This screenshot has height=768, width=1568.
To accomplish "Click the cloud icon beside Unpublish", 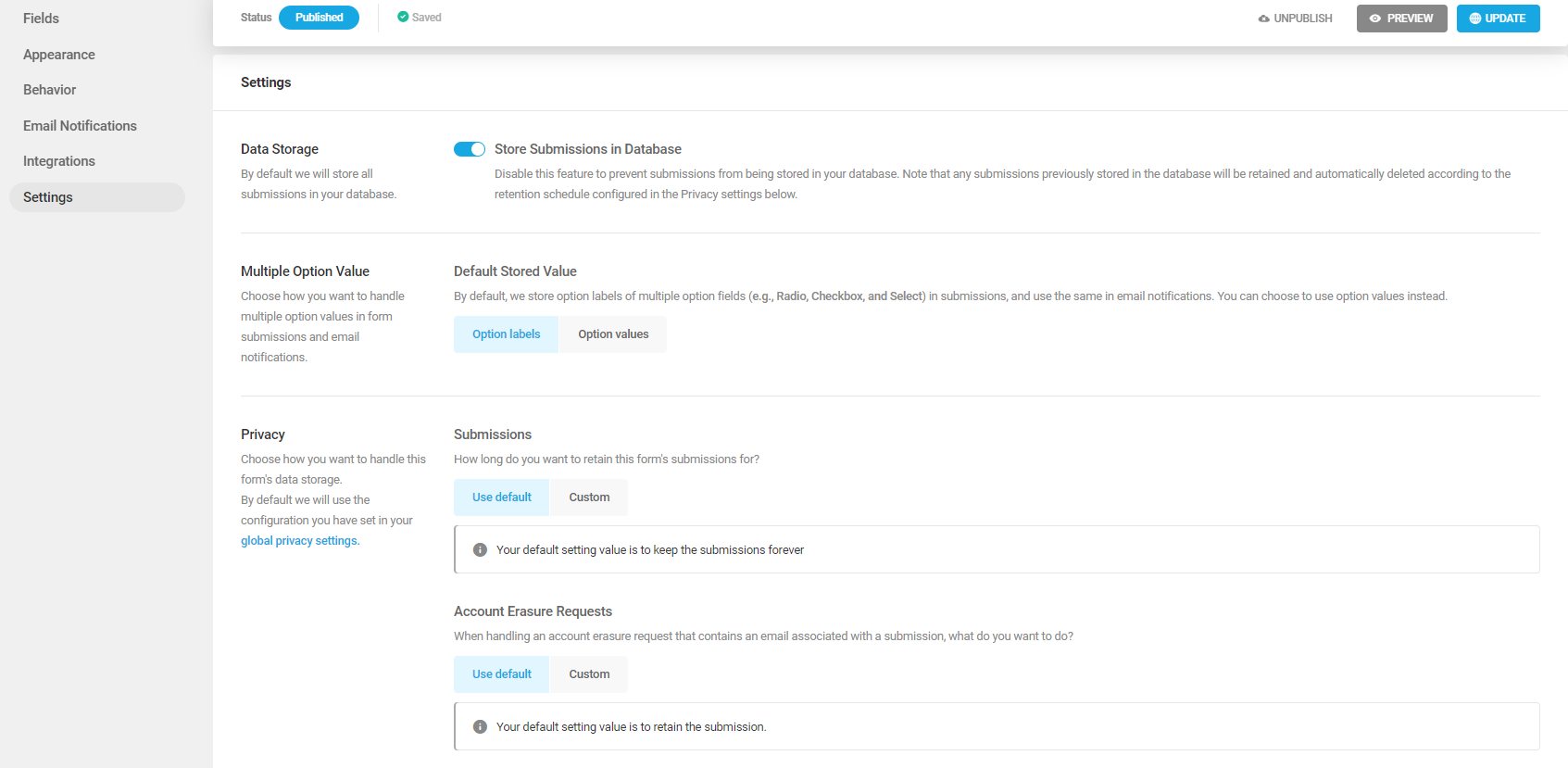I will (1263, 19).
